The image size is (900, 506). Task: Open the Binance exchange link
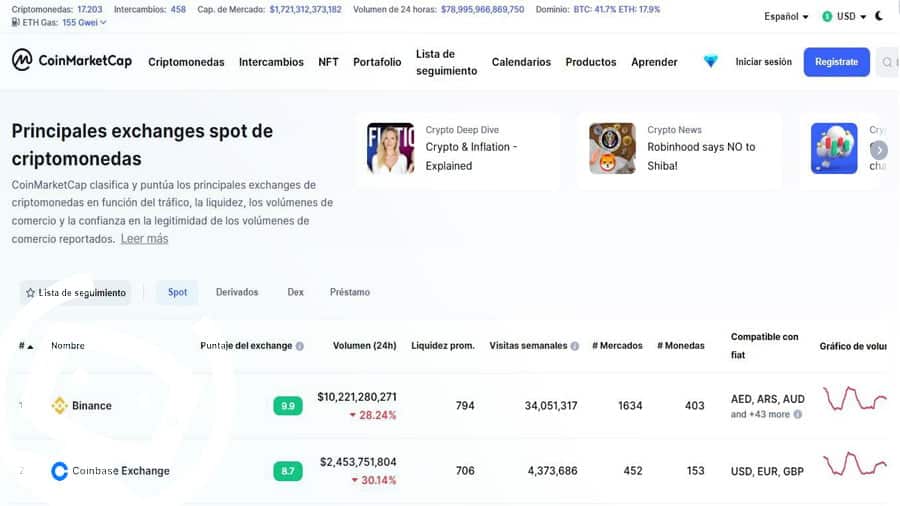[x=92, y=406]
